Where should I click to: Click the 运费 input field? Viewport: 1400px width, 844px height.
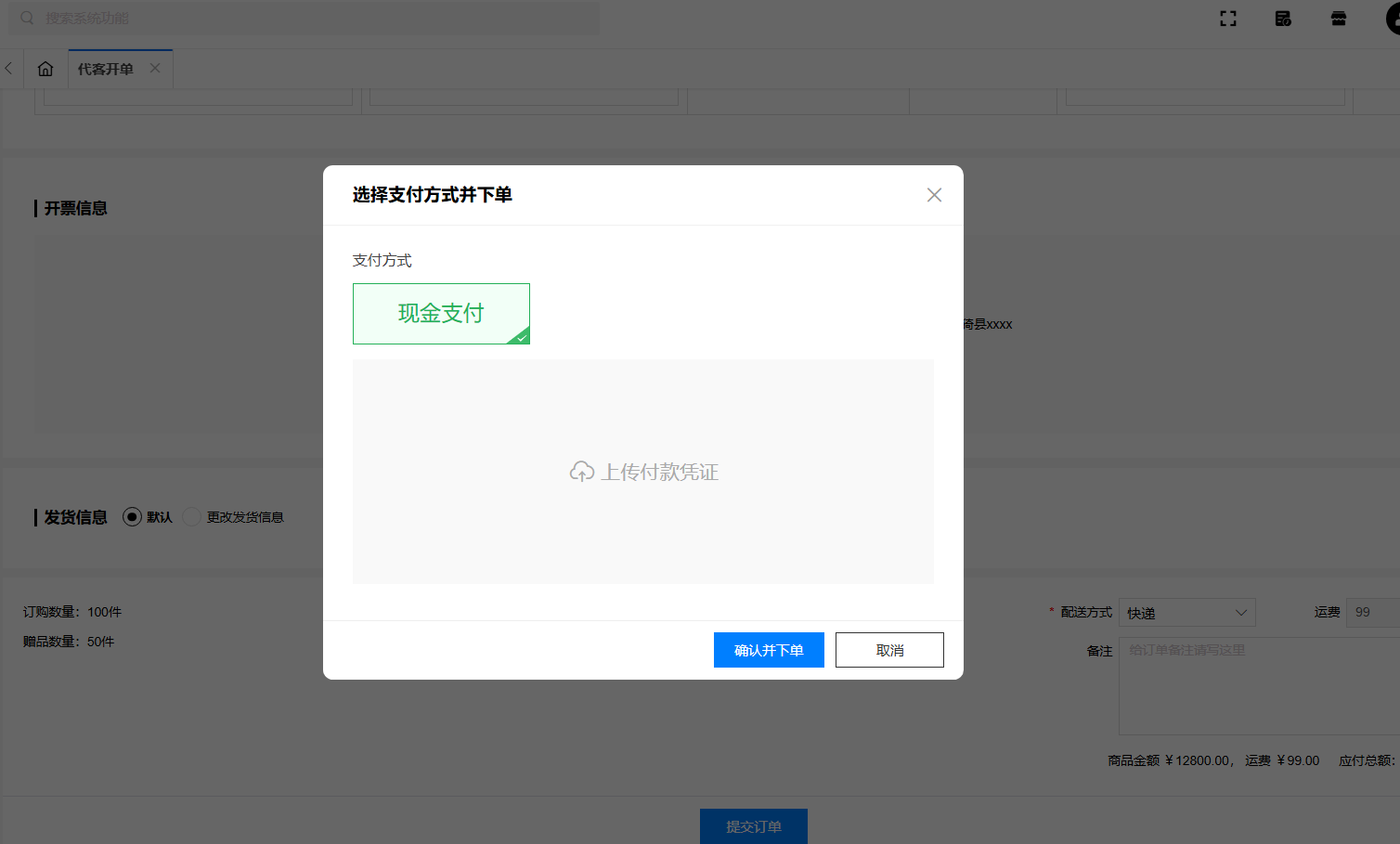(x=1373, y=613)
